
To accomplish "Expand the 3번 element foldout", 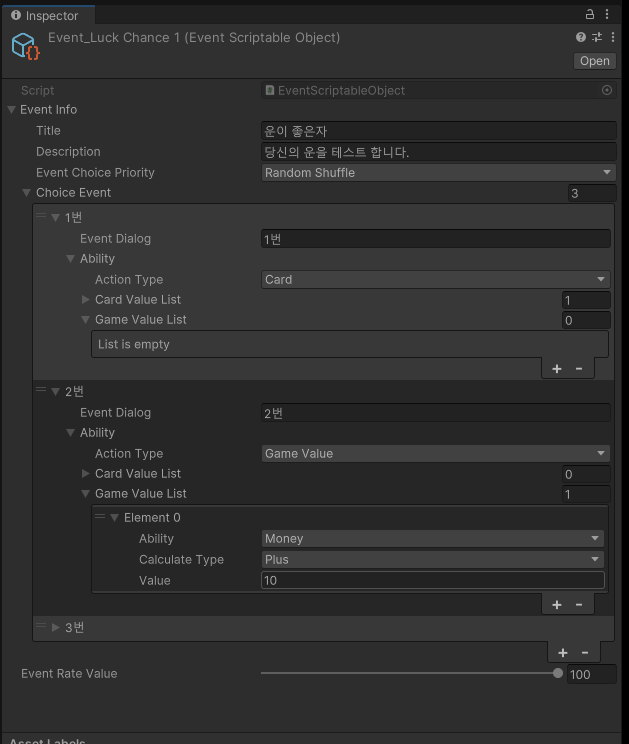I will [x=56, y=628].
